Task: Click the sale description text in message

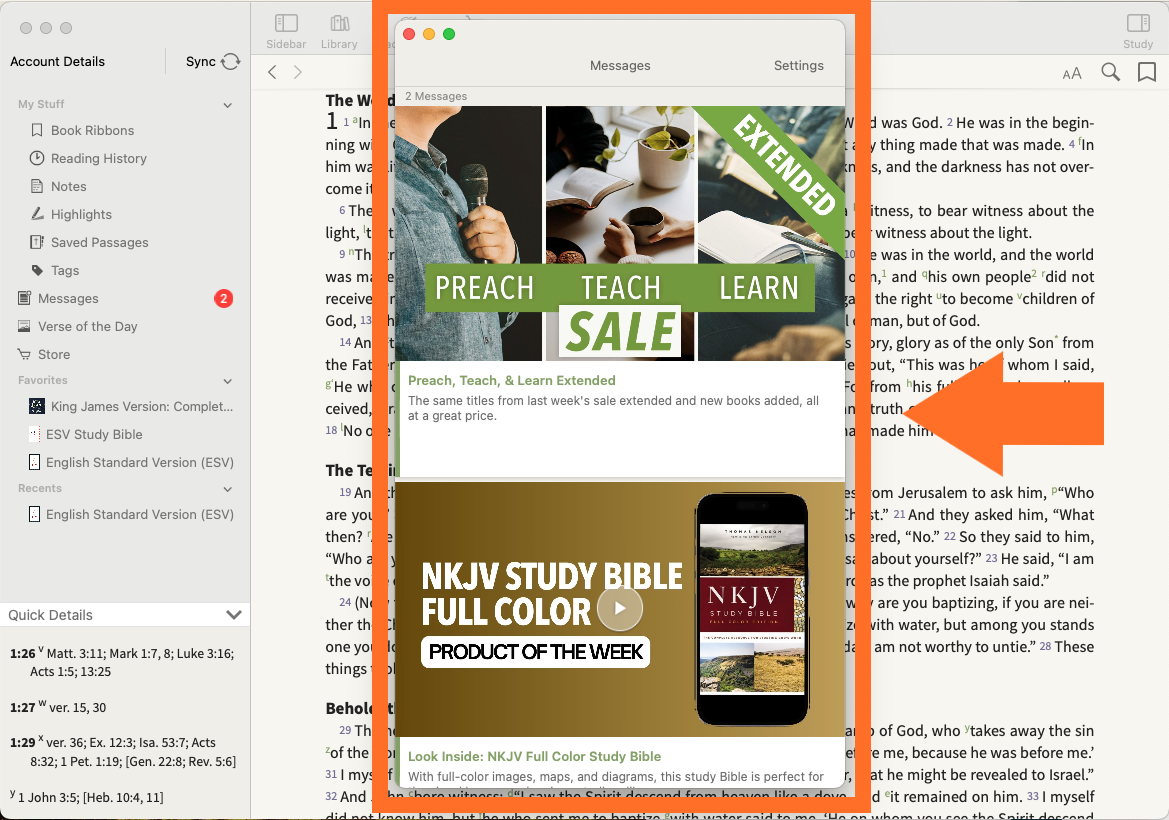Action: click(614, 408)
